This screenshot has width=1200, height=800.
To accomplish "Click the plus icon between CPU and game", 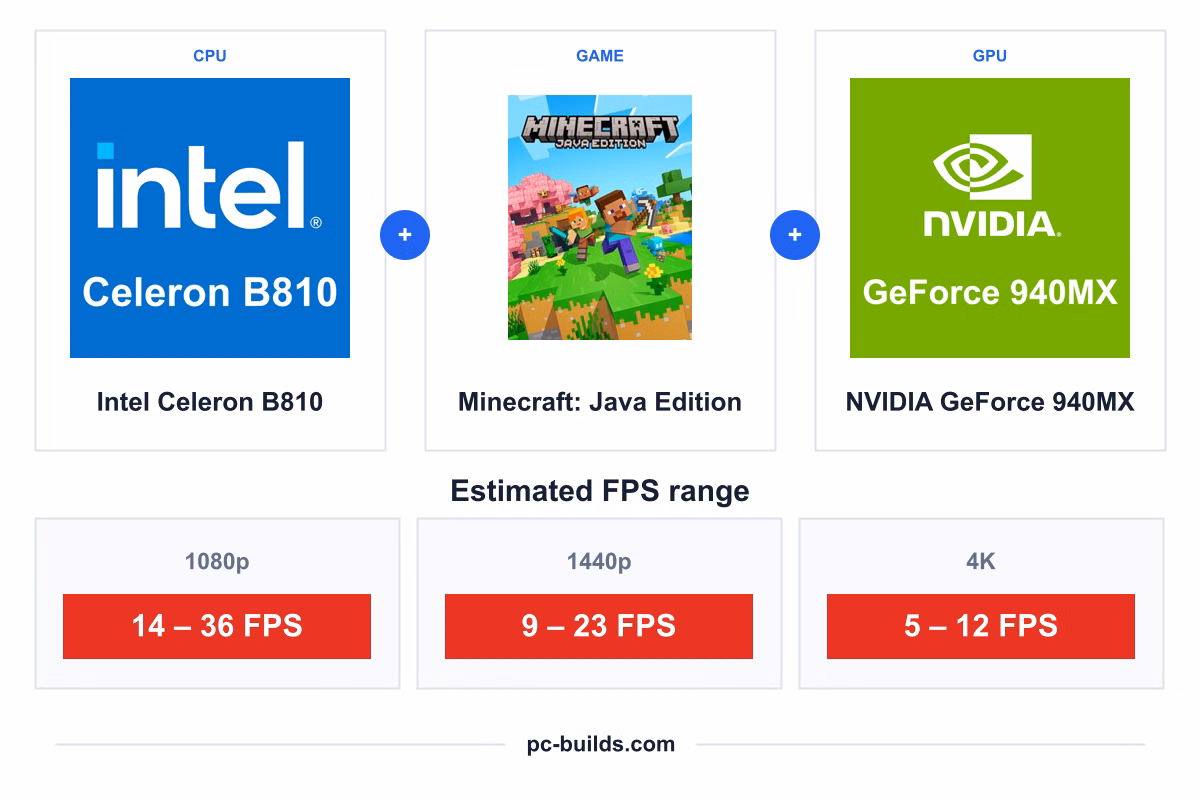I will pos(405,236).
